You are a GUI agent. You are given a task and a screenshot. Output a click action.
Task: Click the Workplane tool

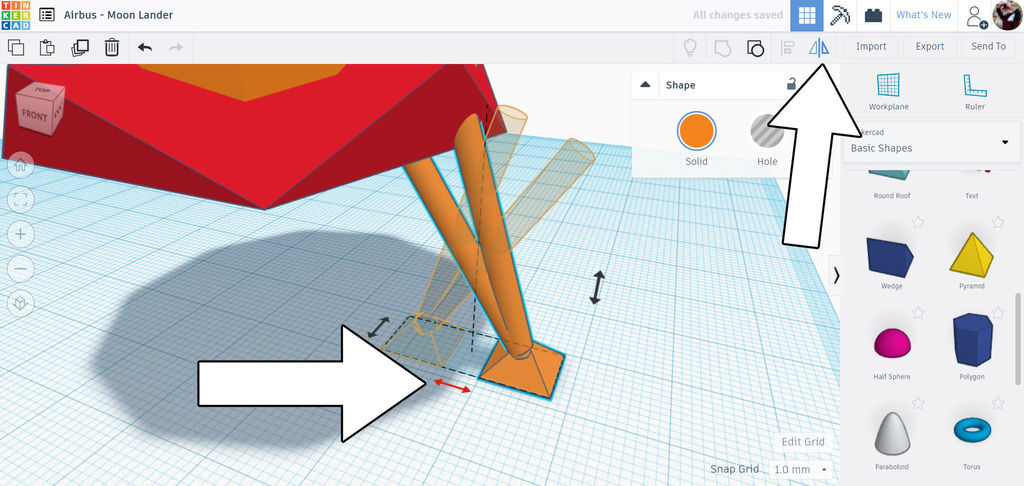888,91
